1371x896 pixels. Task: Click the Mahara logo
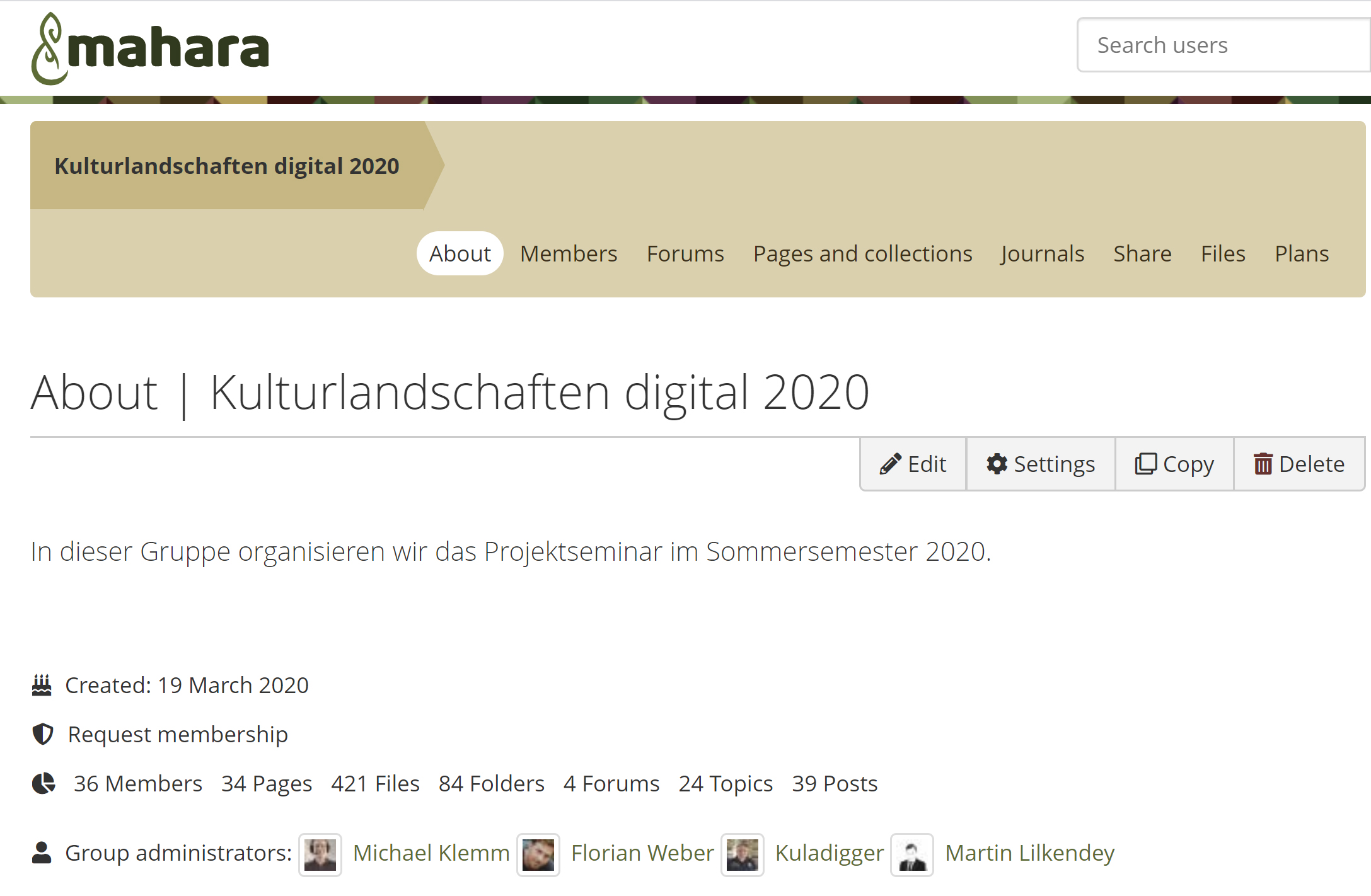[x=150, y=49]
